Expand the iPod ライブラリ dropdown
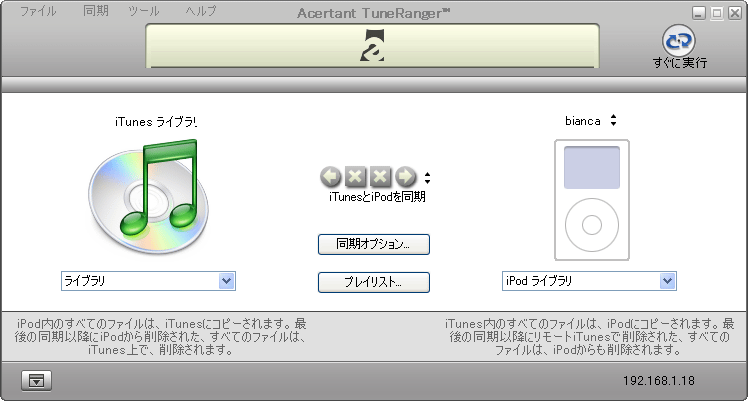This screenshot has height=401, width=748. (667, 281)
